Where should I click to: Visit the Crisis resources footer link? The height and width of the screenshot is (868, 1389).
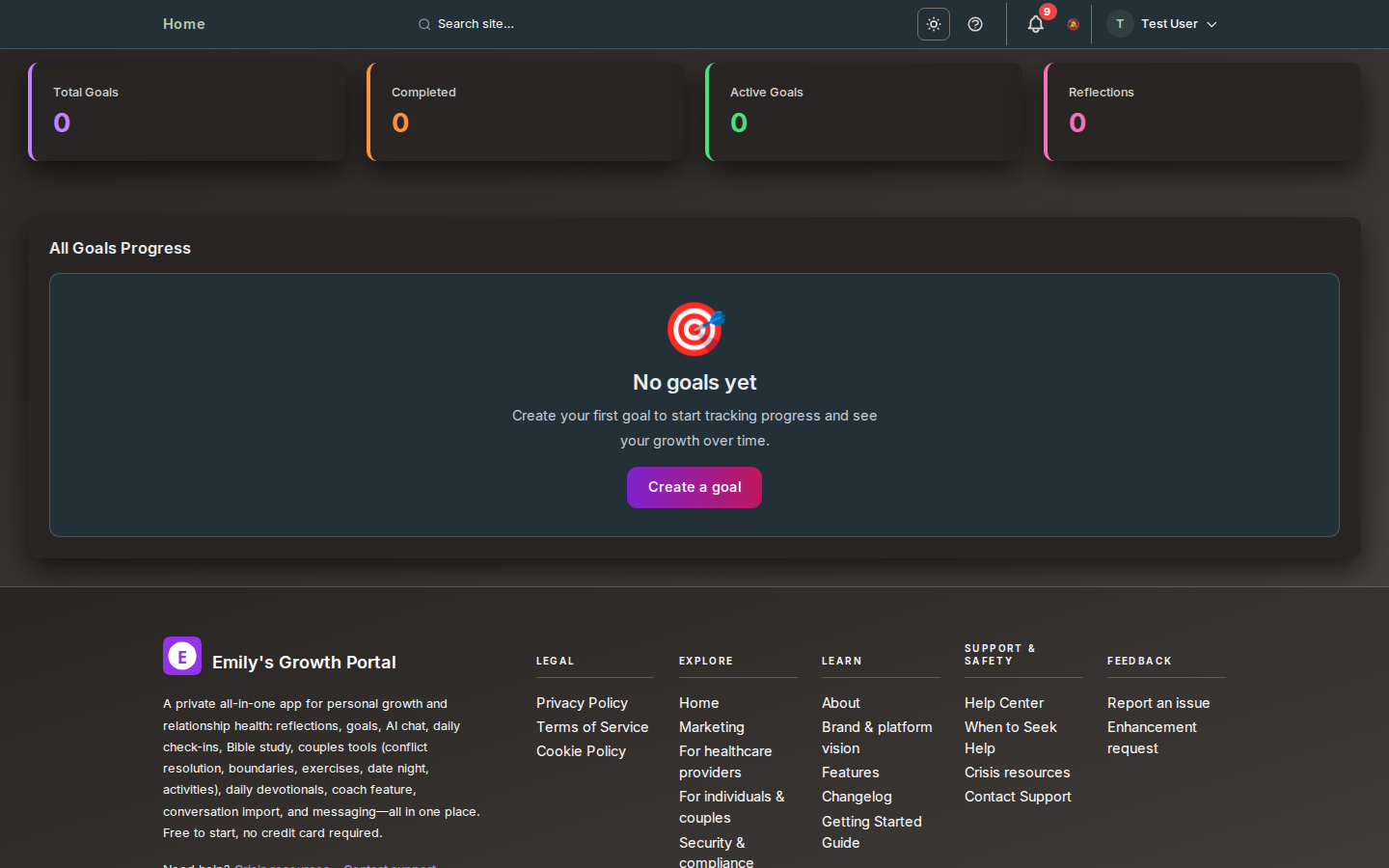coord(1018,773)
